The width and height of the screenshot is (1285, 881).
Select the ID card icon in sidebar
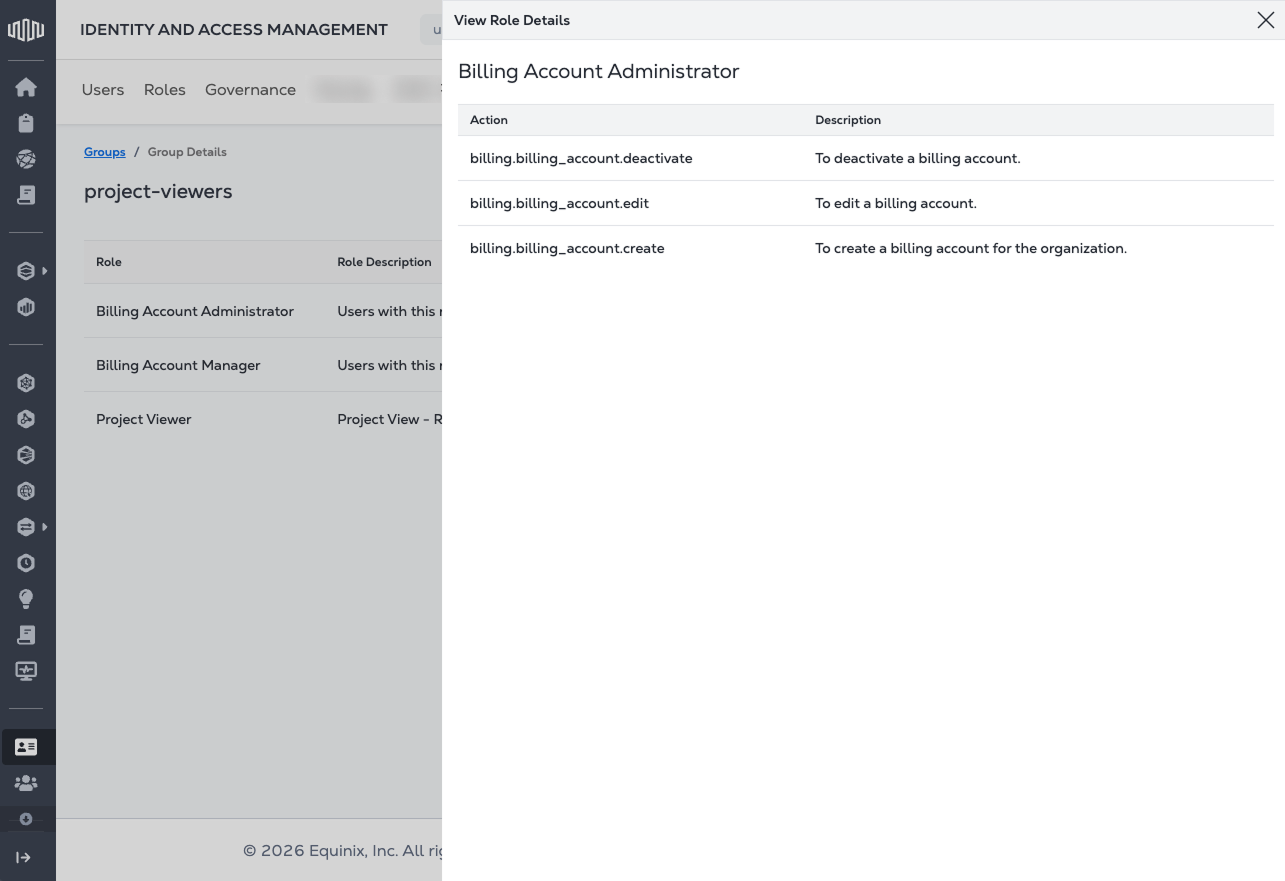pos(26,747)
